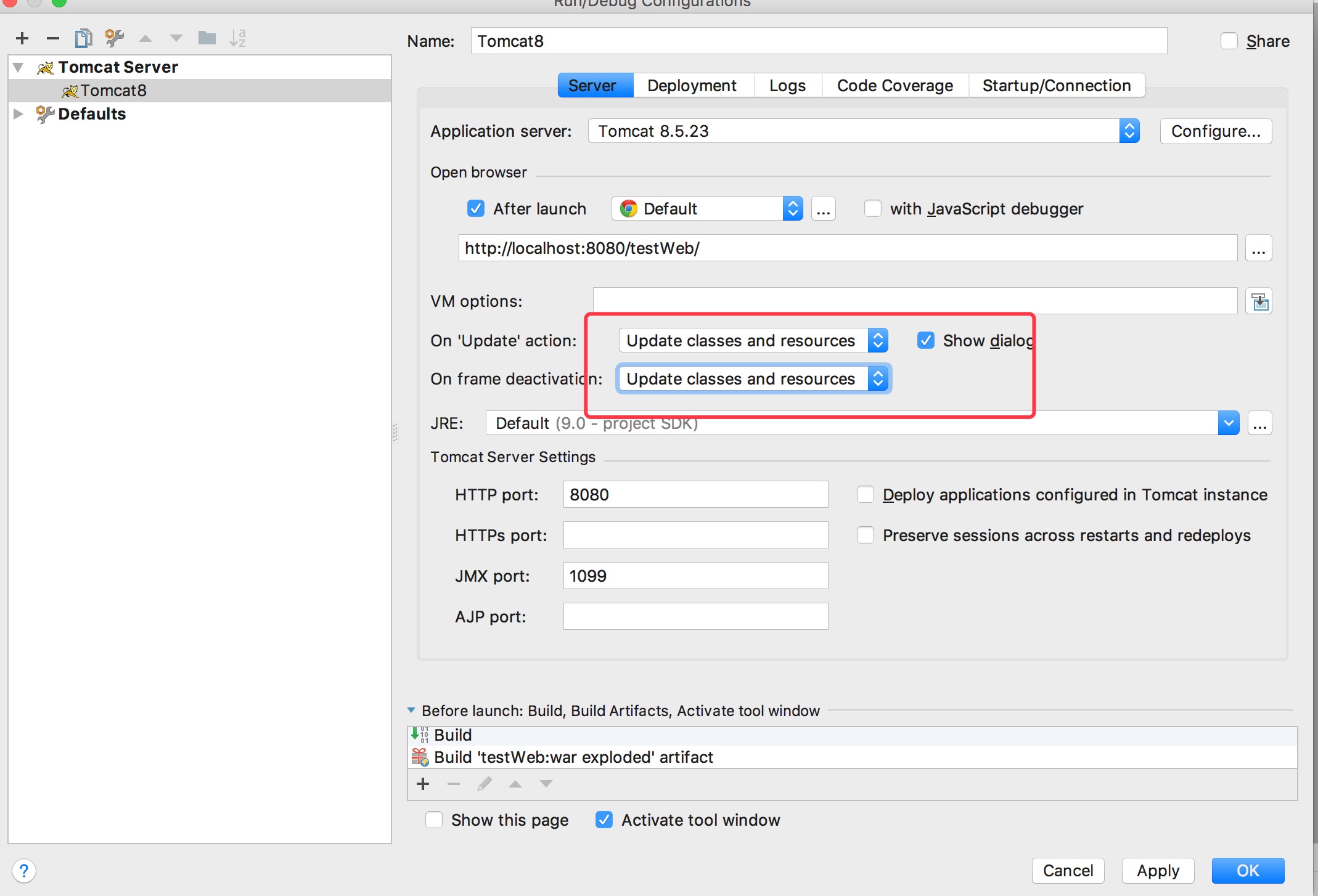Add a before-launch task
The width and height of the screenshot is (1318, 896).
tap(423, 784)
